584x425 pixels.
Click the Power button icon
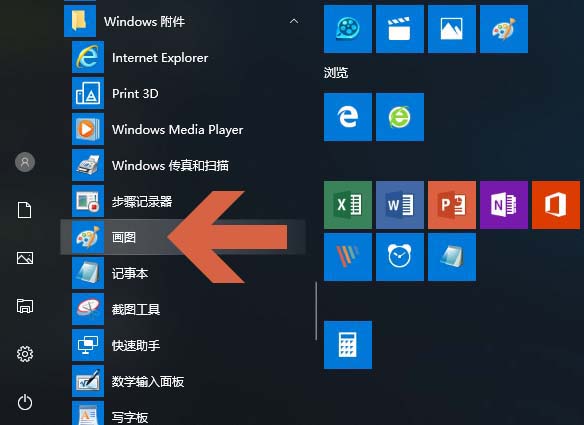(25, 402)
